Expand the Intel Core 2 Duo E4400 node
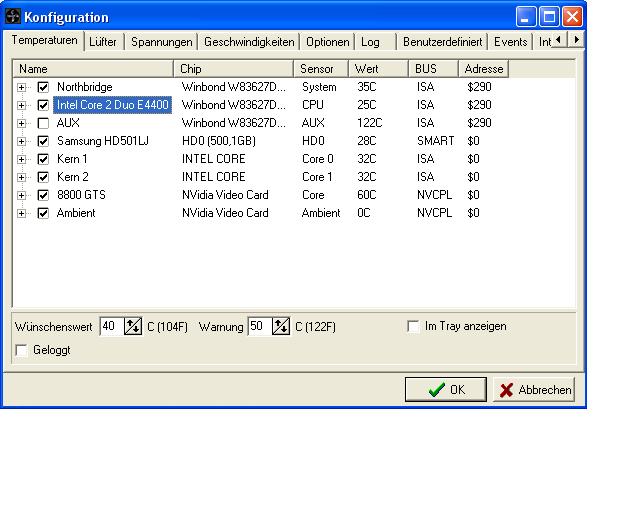Viewport: 640px width, 512px height. 21,105
